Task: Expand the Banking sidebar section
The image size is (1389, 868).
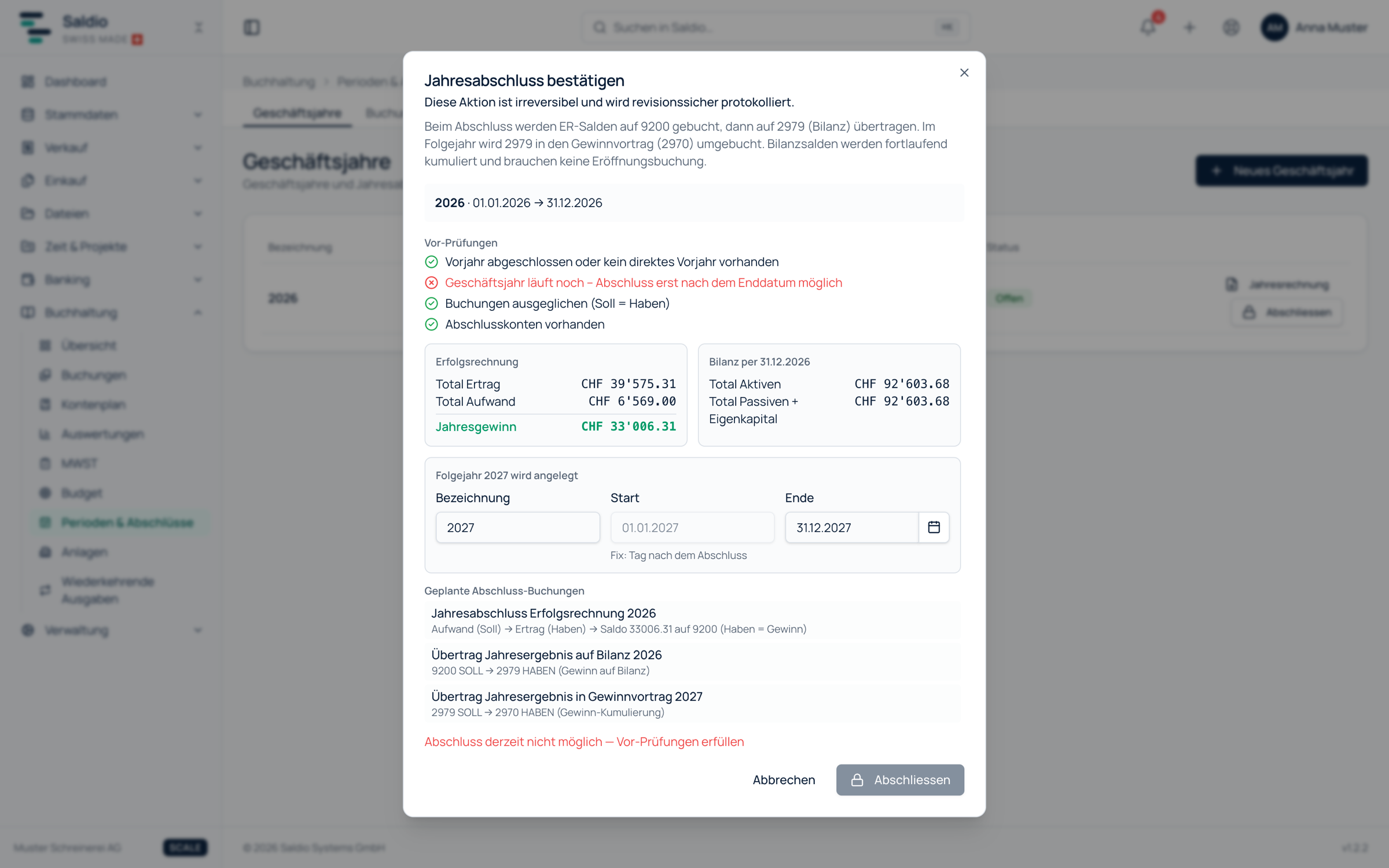Action: coord(111,279)
